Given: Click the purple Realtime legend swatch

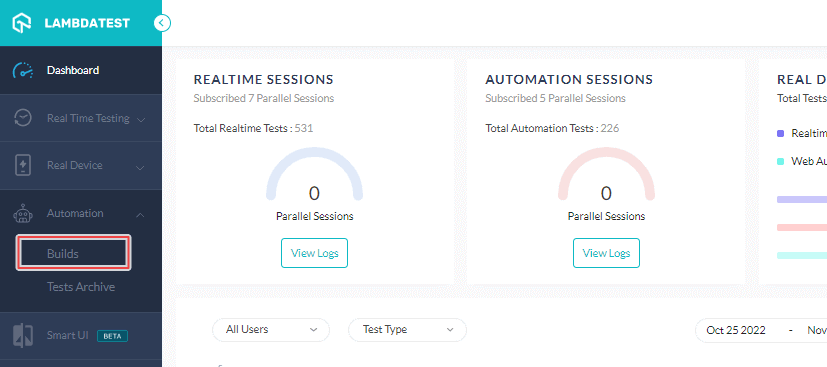Looking at the screenshot, I should point(781,133).
